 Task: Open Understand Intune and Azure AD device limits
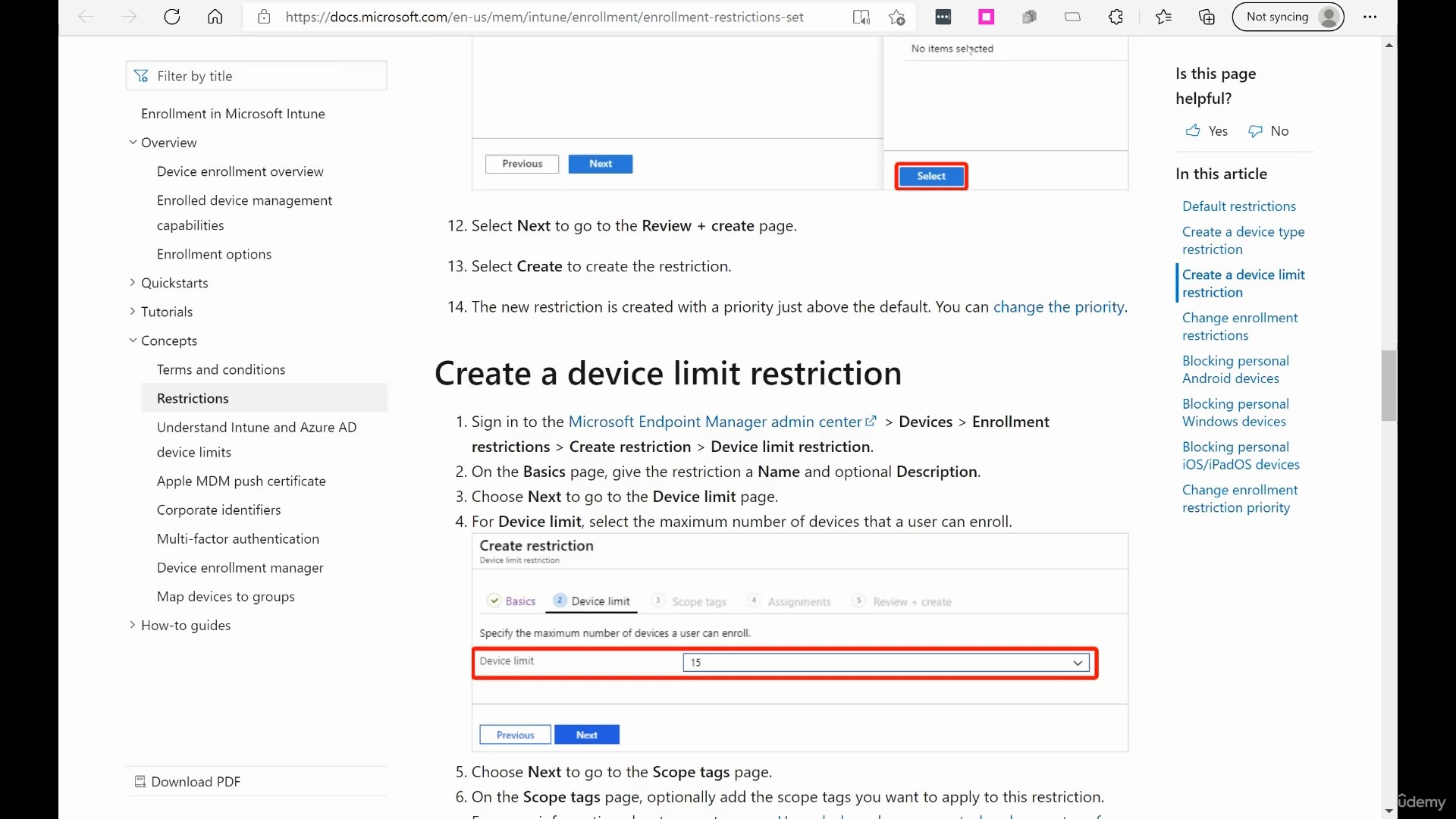pos(256,439)
